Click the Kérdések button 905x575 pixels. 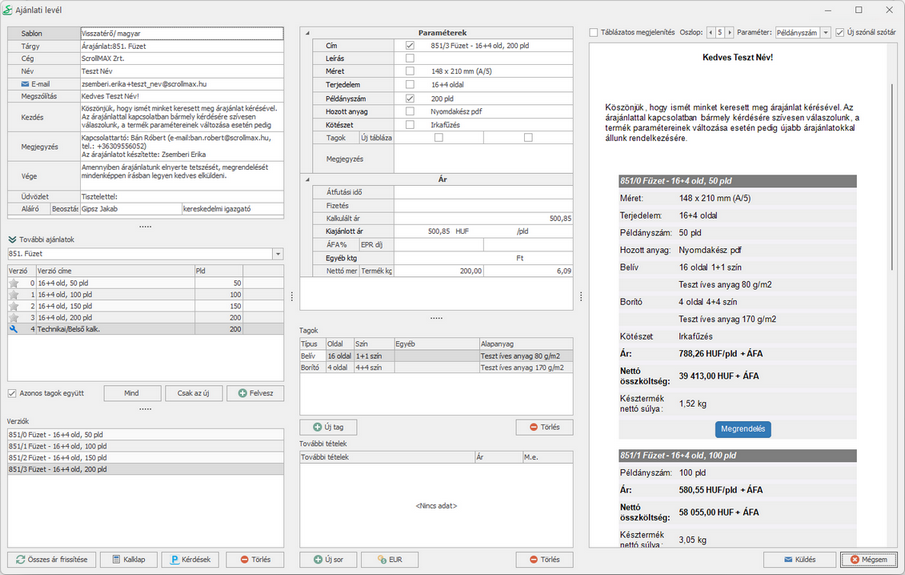(x=190, y=559)
